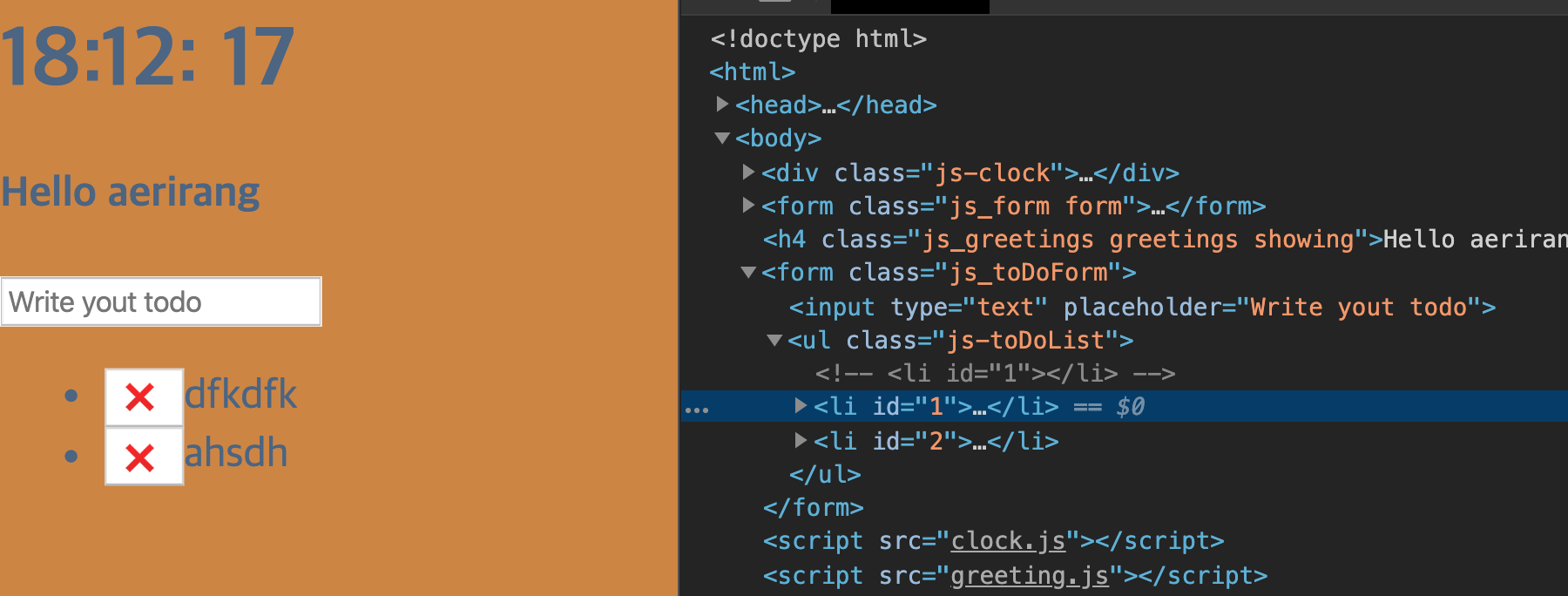This screenshot has width=1568, height=596.
Task: Select the opening html tag line
Action: point(753,71)
